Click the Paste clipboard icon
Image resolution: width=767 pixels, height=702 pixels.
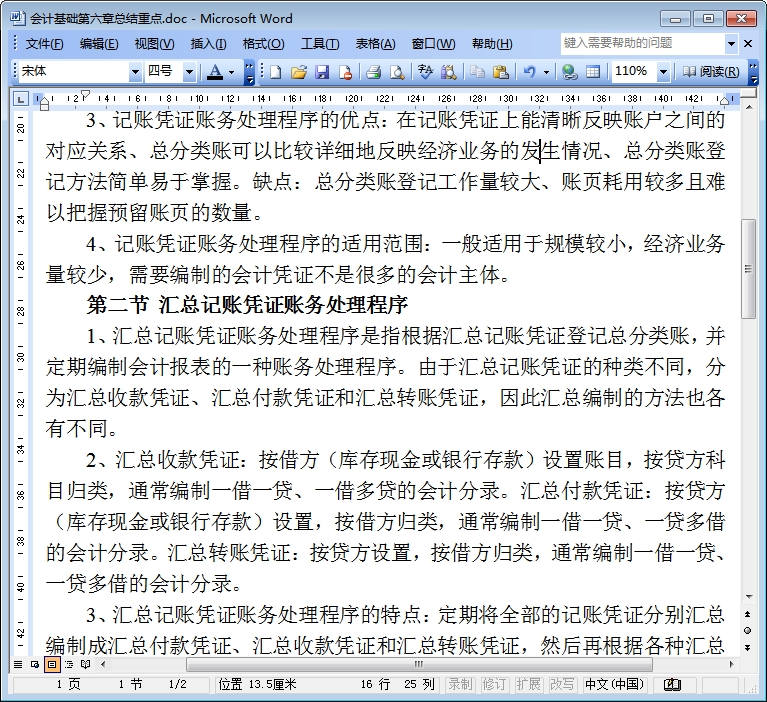[x=500, y=72]
